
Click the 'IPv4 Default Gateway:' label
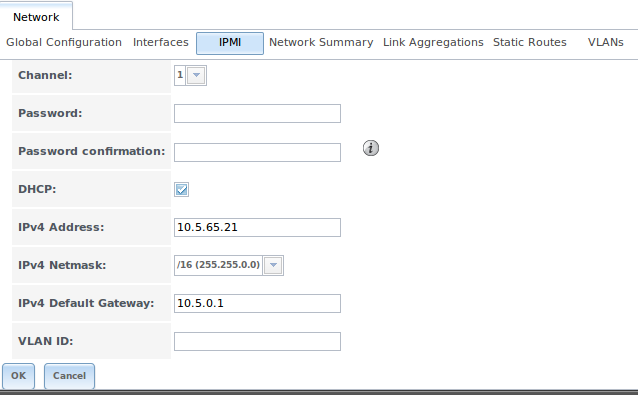coord(86,303)
